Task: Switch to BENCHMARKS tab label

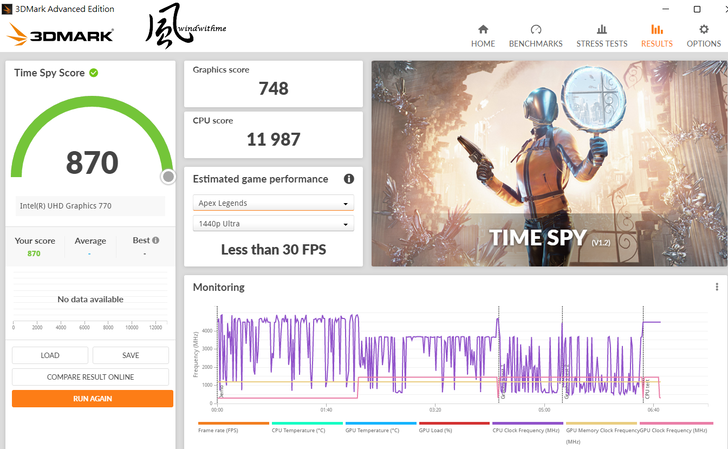Action: tap(536, 44)
